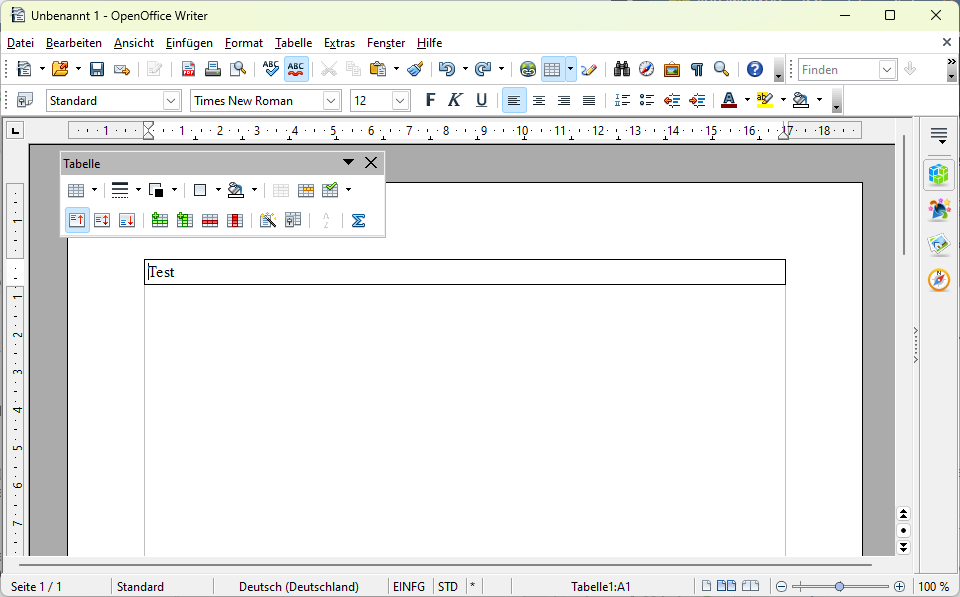Open the paragraph style dropdown showing Standard

pos(172,100)
